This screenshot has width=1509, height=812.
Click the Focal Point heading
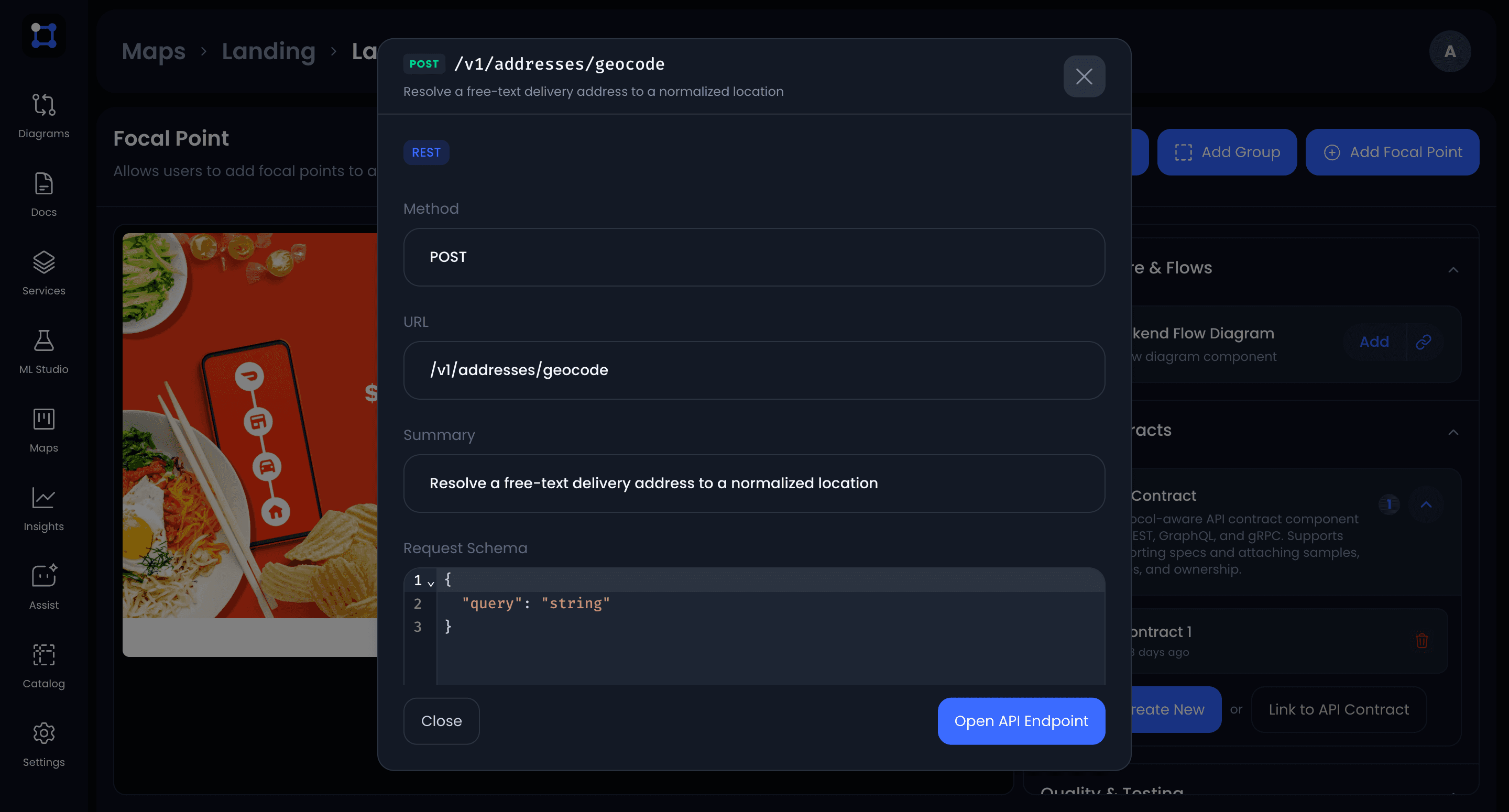click(170, 138)
